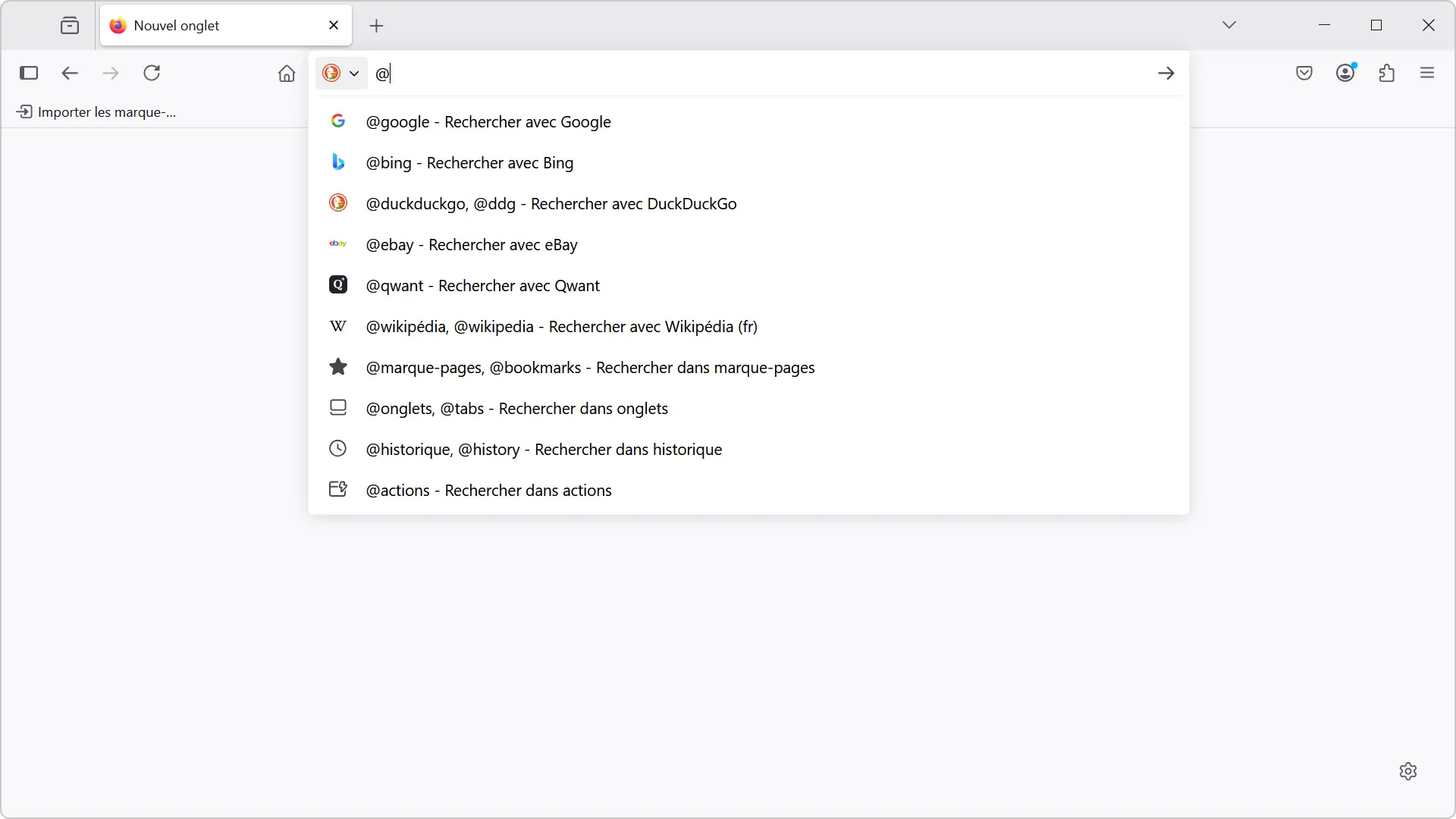Maximize the Firefox window

click(1376, 25)
